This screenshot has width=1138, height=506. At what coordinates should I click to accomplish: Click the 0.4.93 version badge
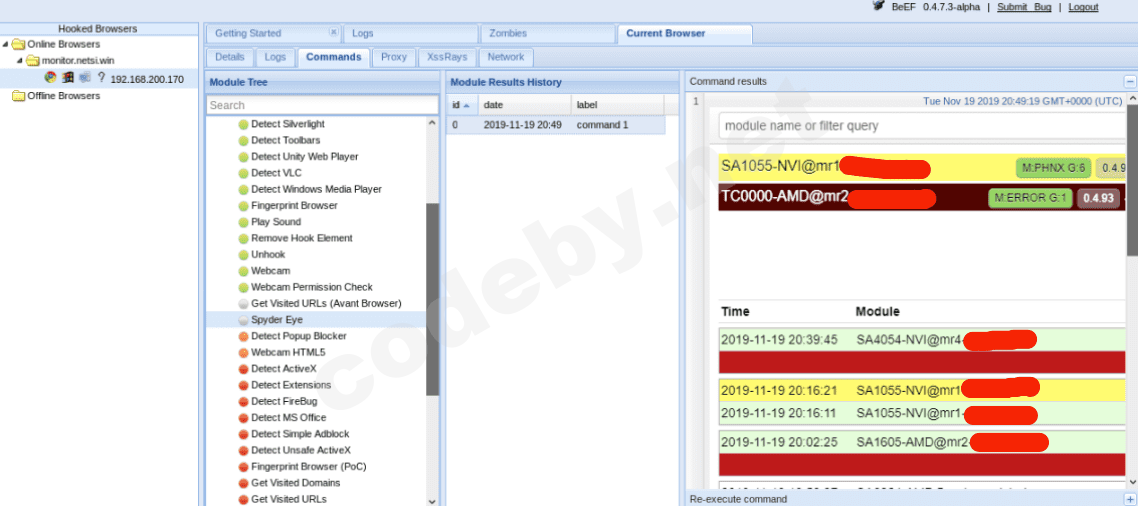pos(1098,198)
